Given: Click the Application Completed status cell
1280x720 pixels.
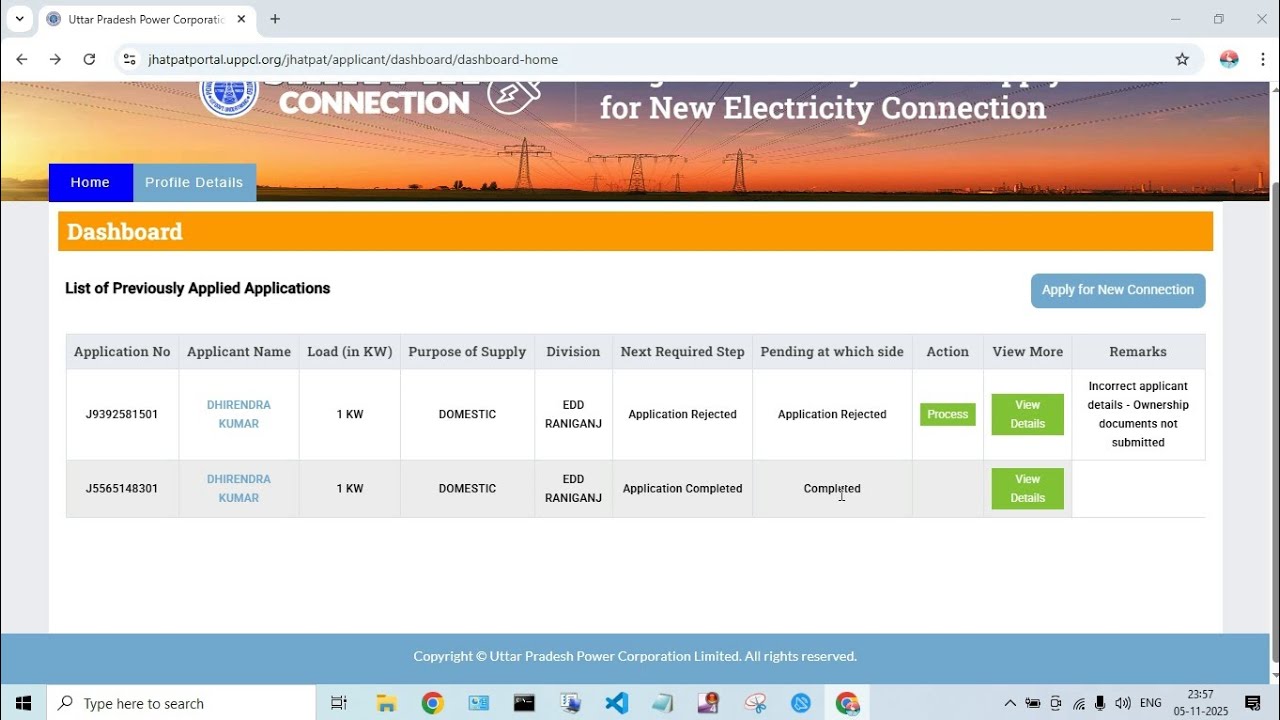Looking at the screenshot, I should tap(682, 488).
